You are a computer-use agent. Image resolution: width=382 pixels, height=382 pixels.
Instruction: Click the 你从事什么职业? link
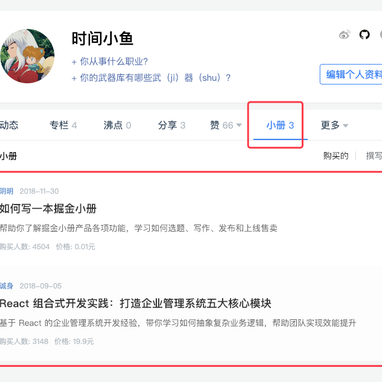click(110, 61)
